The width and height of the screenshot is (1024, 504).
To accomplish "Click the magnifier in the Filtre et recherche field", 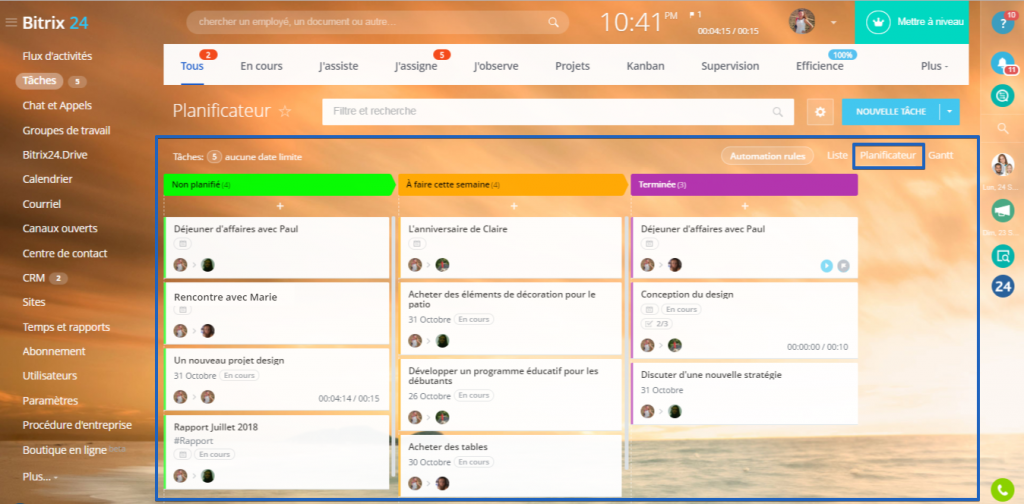I will coord(777,112).
